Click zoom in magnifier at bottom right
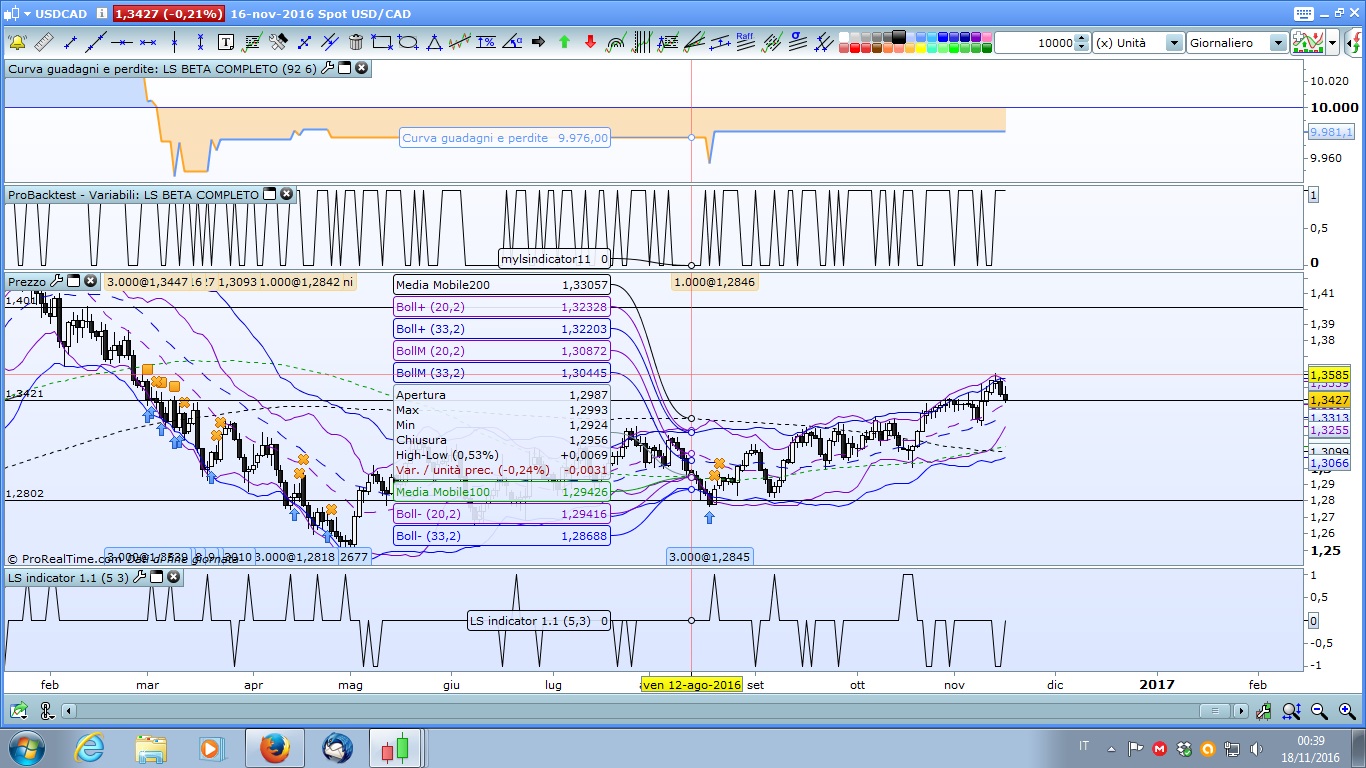Image resolution: width=1366 pixels, height=768 pixels. point(1346,711)
